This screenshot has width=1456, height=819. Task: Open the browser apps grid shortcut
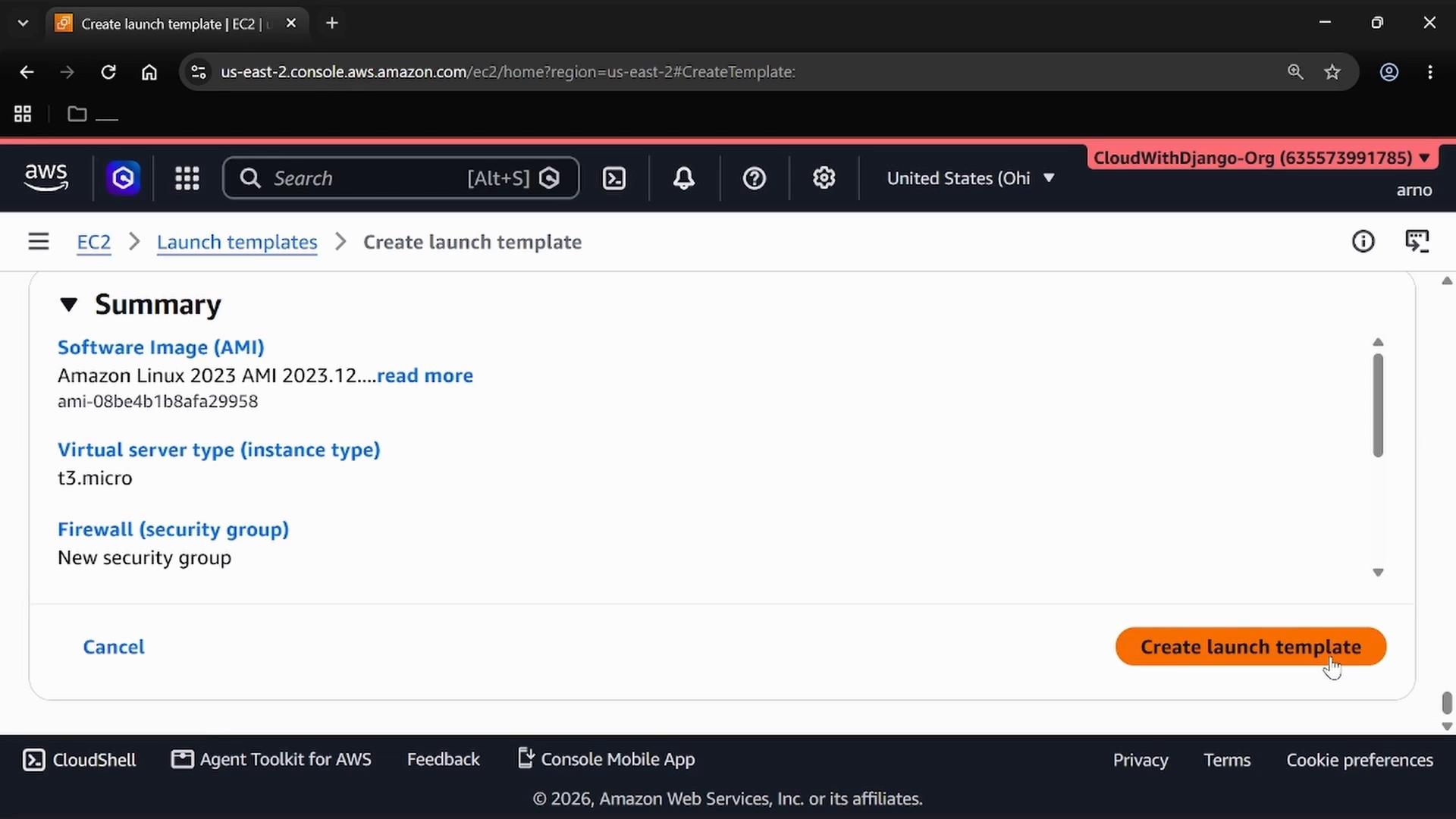[23, 114]
